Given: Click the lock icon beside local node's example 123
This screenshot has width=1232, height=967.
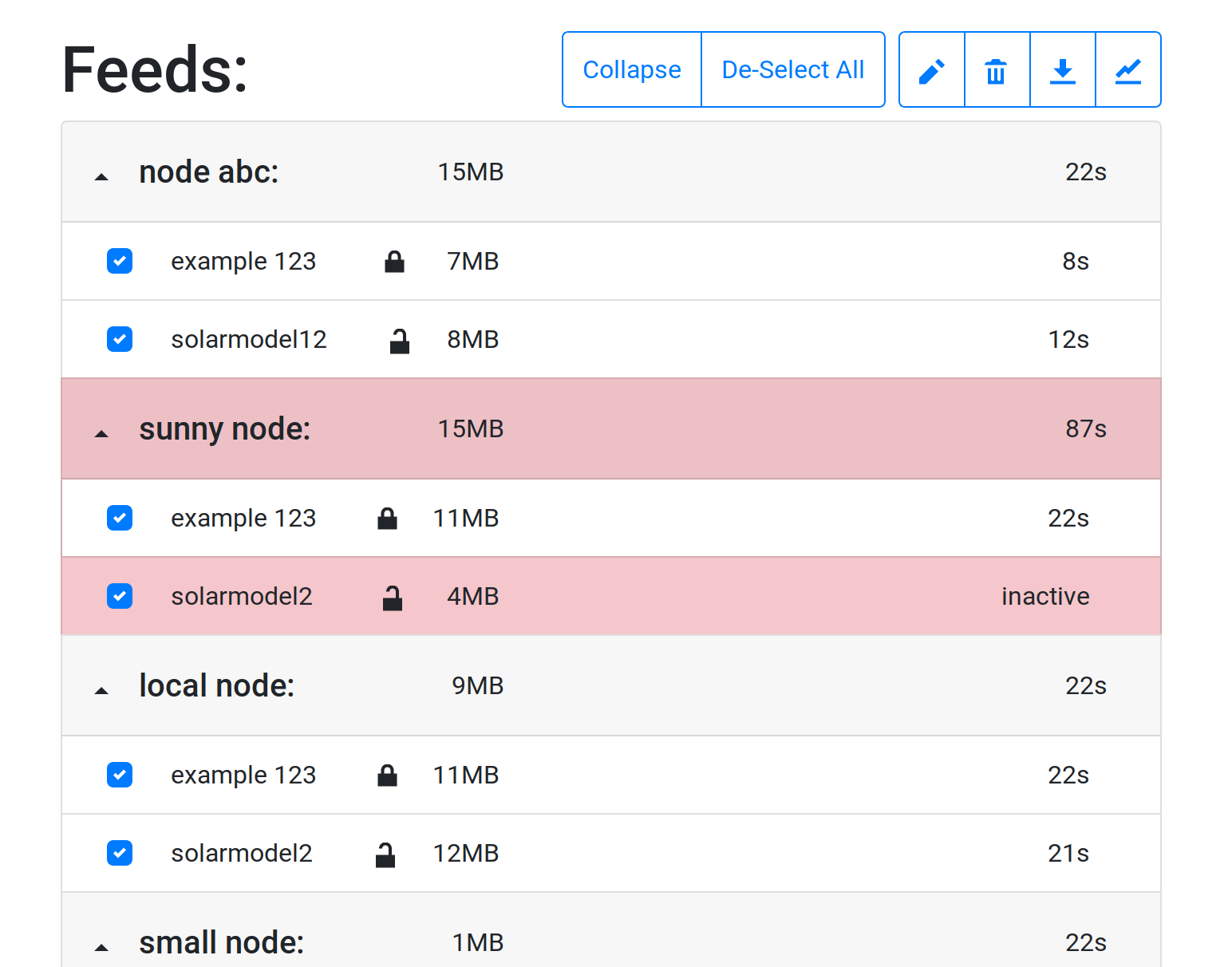Looking at the screenshot, I should 387,775.
